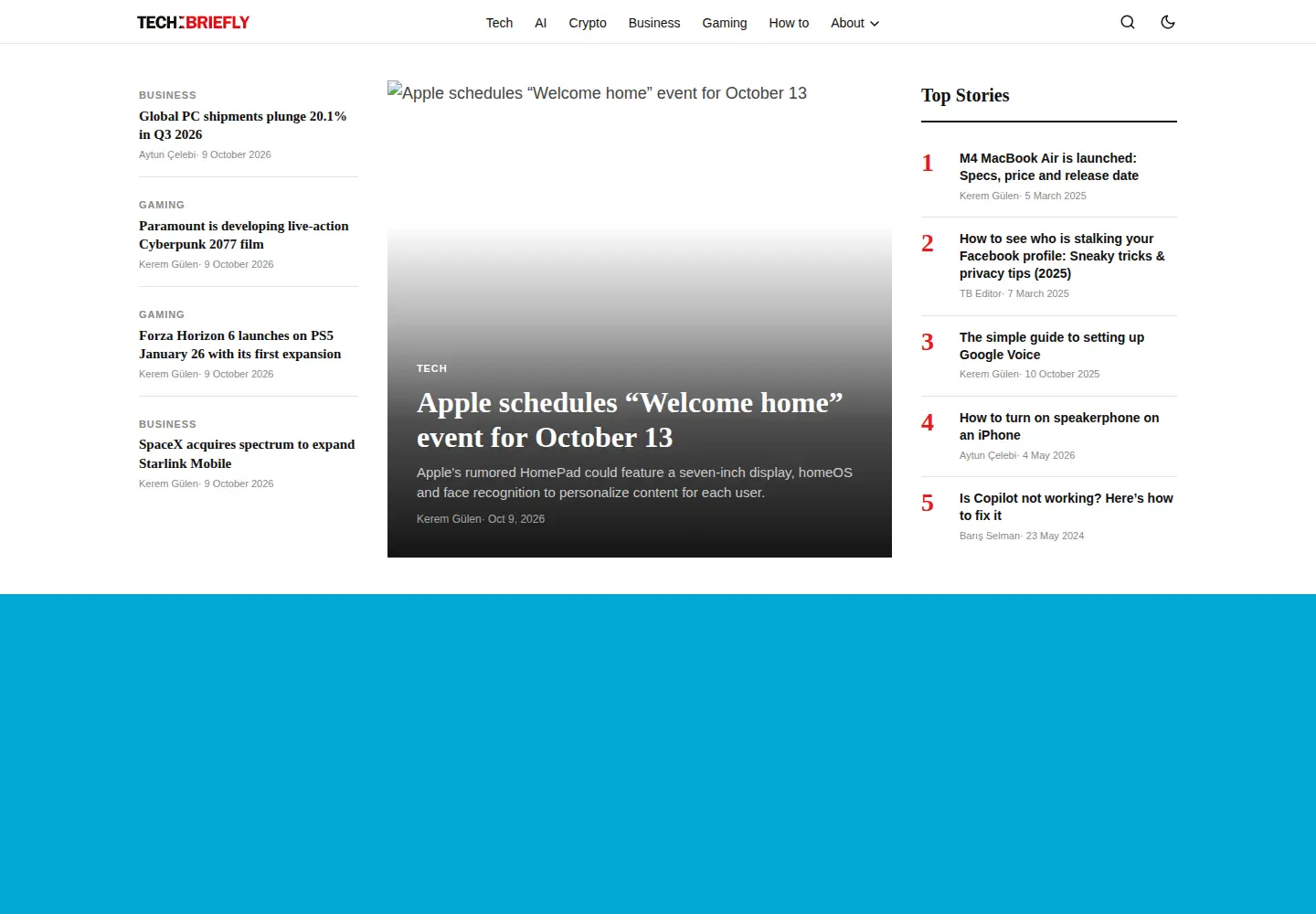
Task: Click the date 5 March 2025
Action: (x=1056, y=196)
